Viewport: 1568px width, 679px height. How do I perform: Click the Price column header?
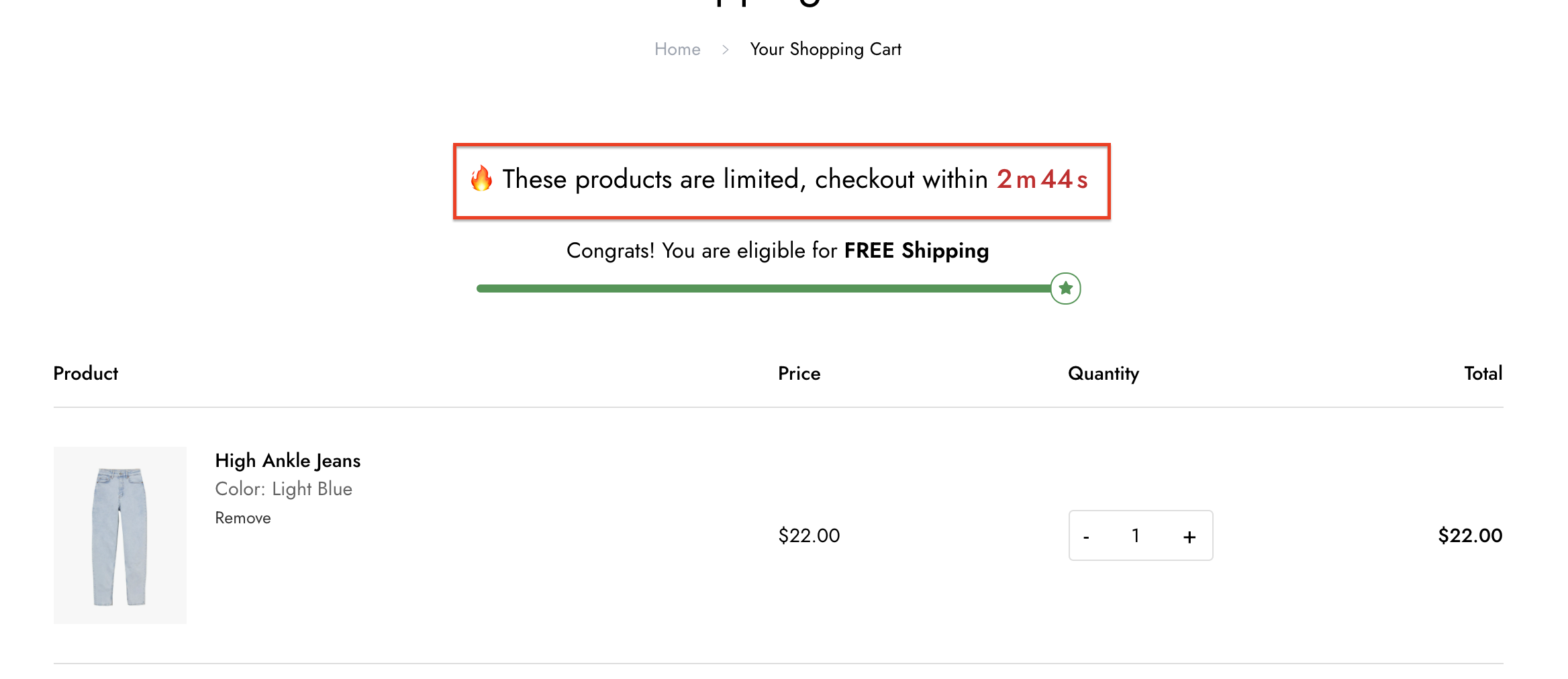point(799,373)
